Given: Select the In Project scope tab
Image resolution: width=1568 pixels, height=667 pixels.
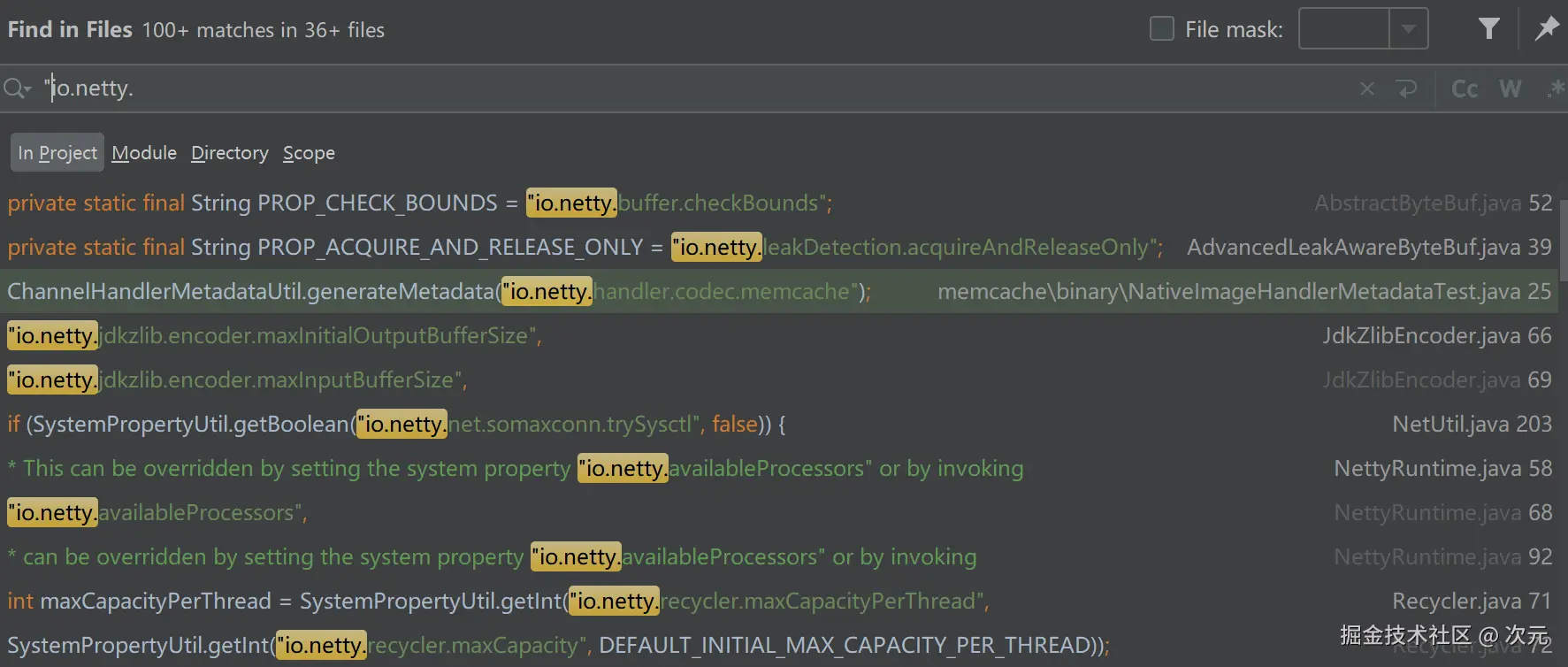Looking at the screenshot, I should pyautogui.click(x=57, y=153).
